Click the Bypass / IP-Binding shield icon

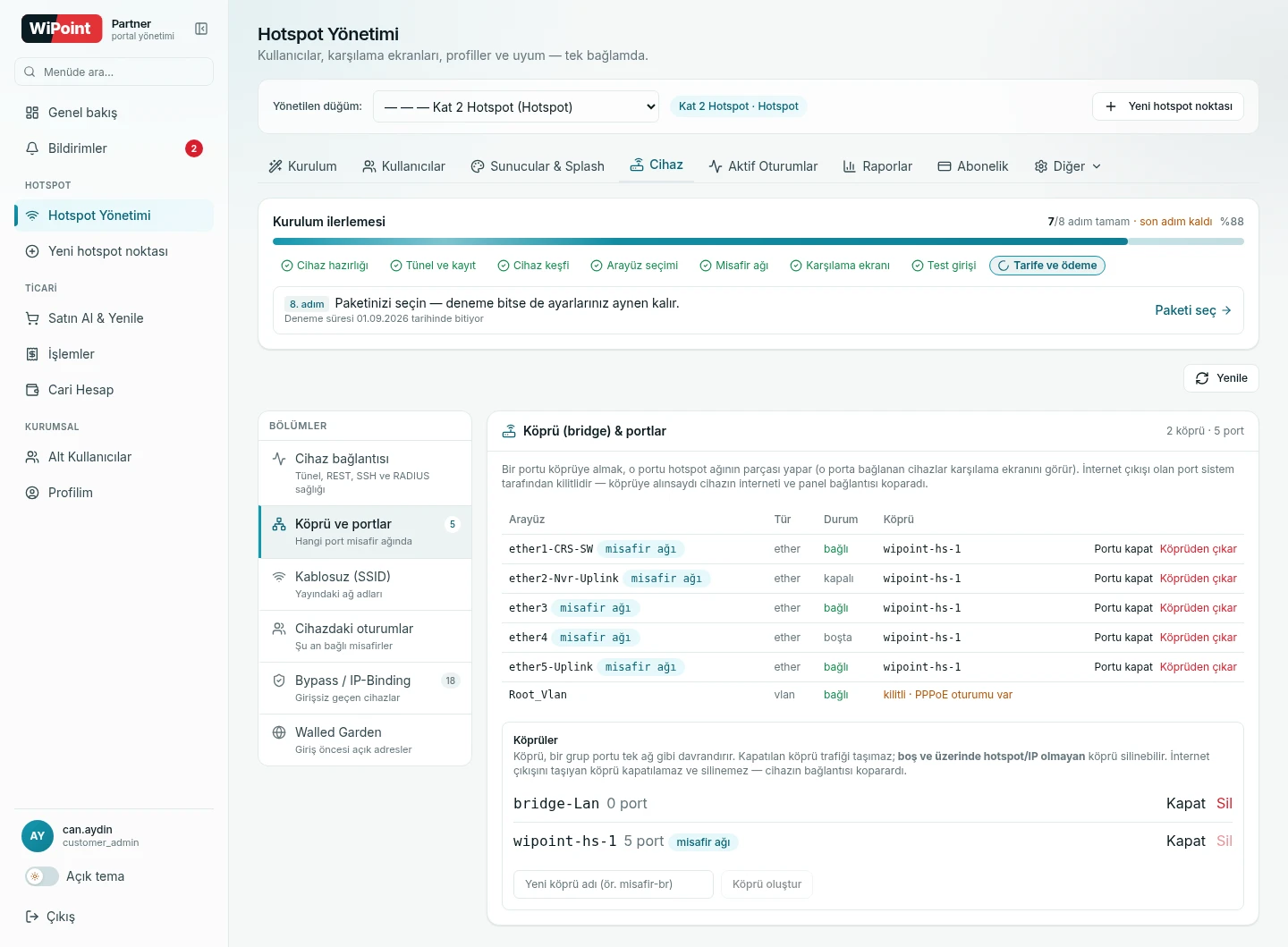pos(279,681)
